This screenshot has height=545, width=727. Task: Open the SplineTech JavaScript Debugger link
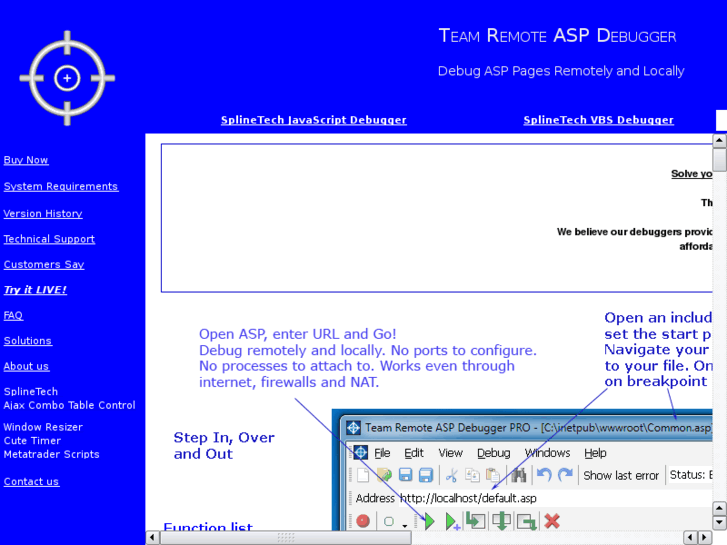tap(313, 120)
